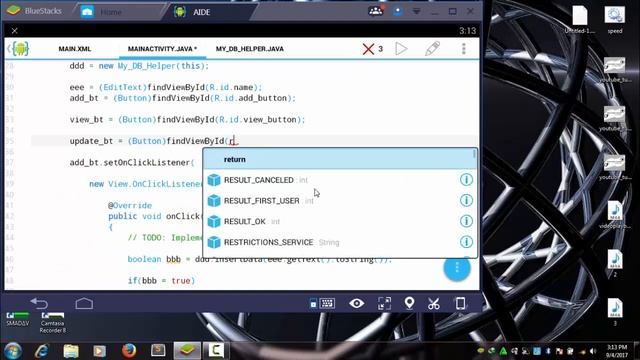Launch Internet Explorer from taskbar

(42, 351)
